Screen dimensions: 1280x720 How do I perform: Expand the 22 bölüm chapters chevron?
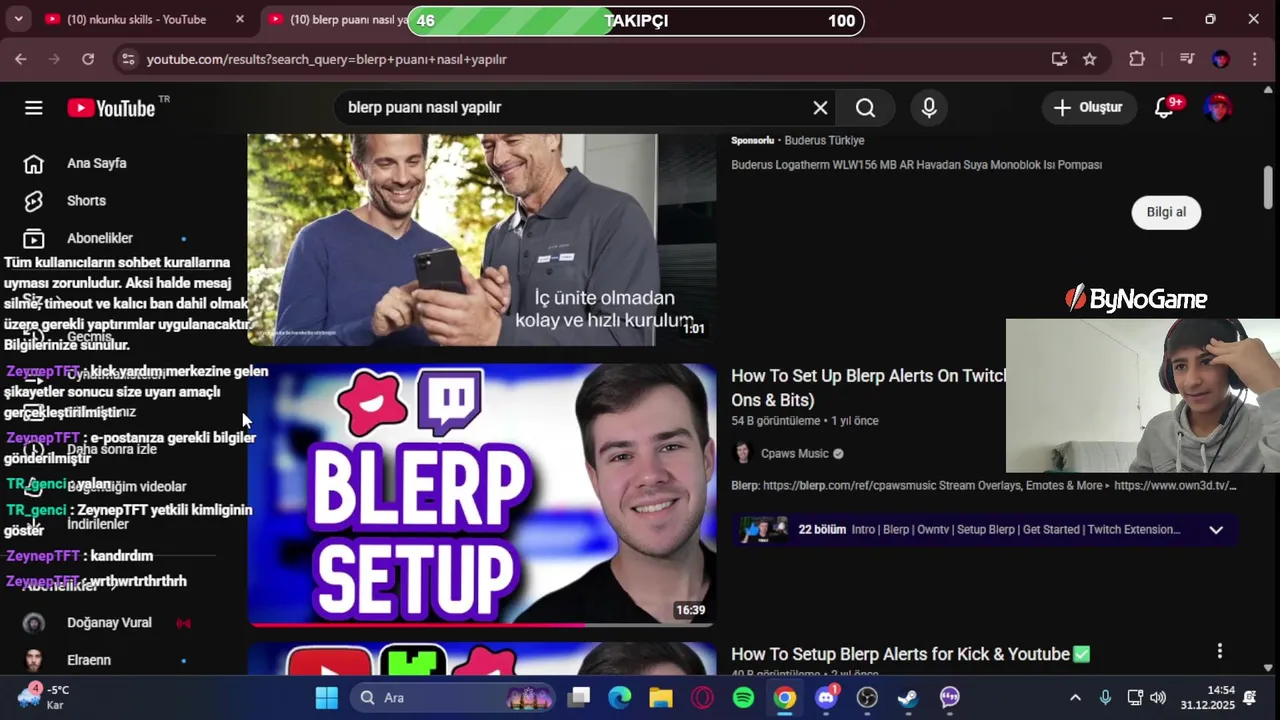(x=1216, y=530)
